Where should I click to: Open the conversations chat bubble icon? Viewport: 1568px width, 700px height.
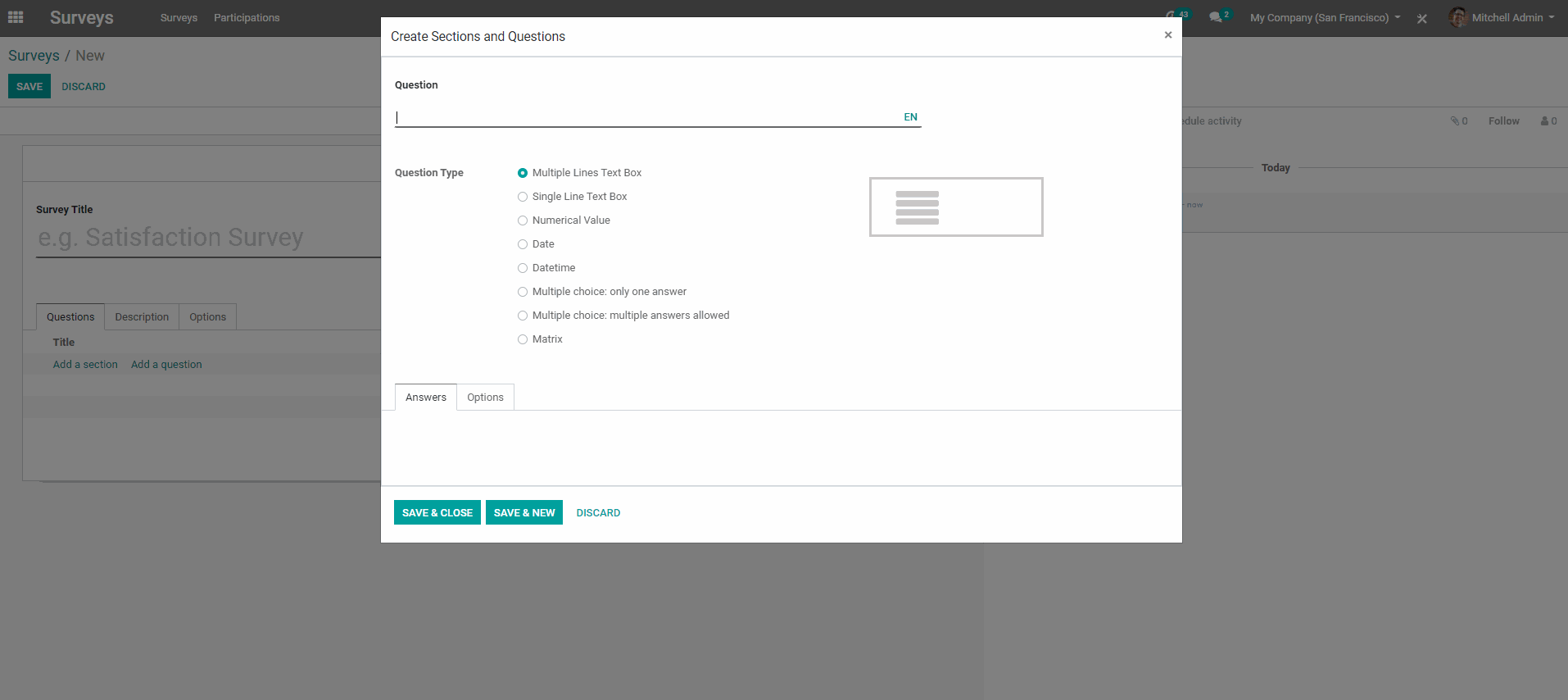(x=1216, y=17)
